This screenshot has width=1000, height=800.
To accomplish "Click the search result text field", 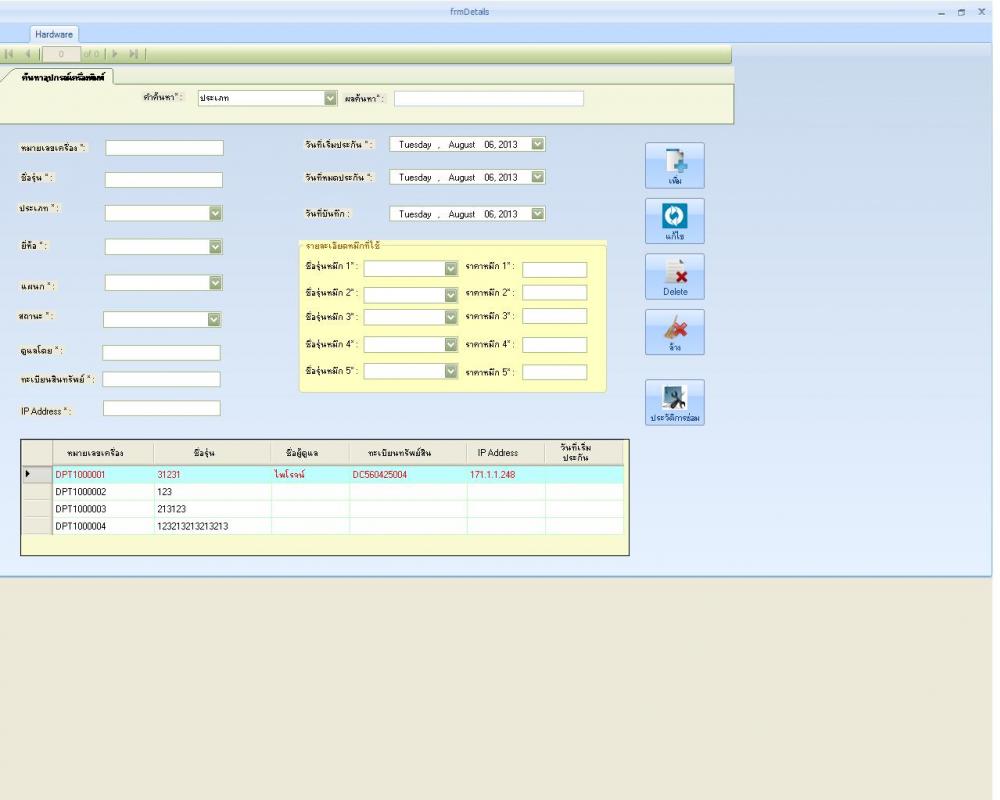I will [x=489, y=98].
